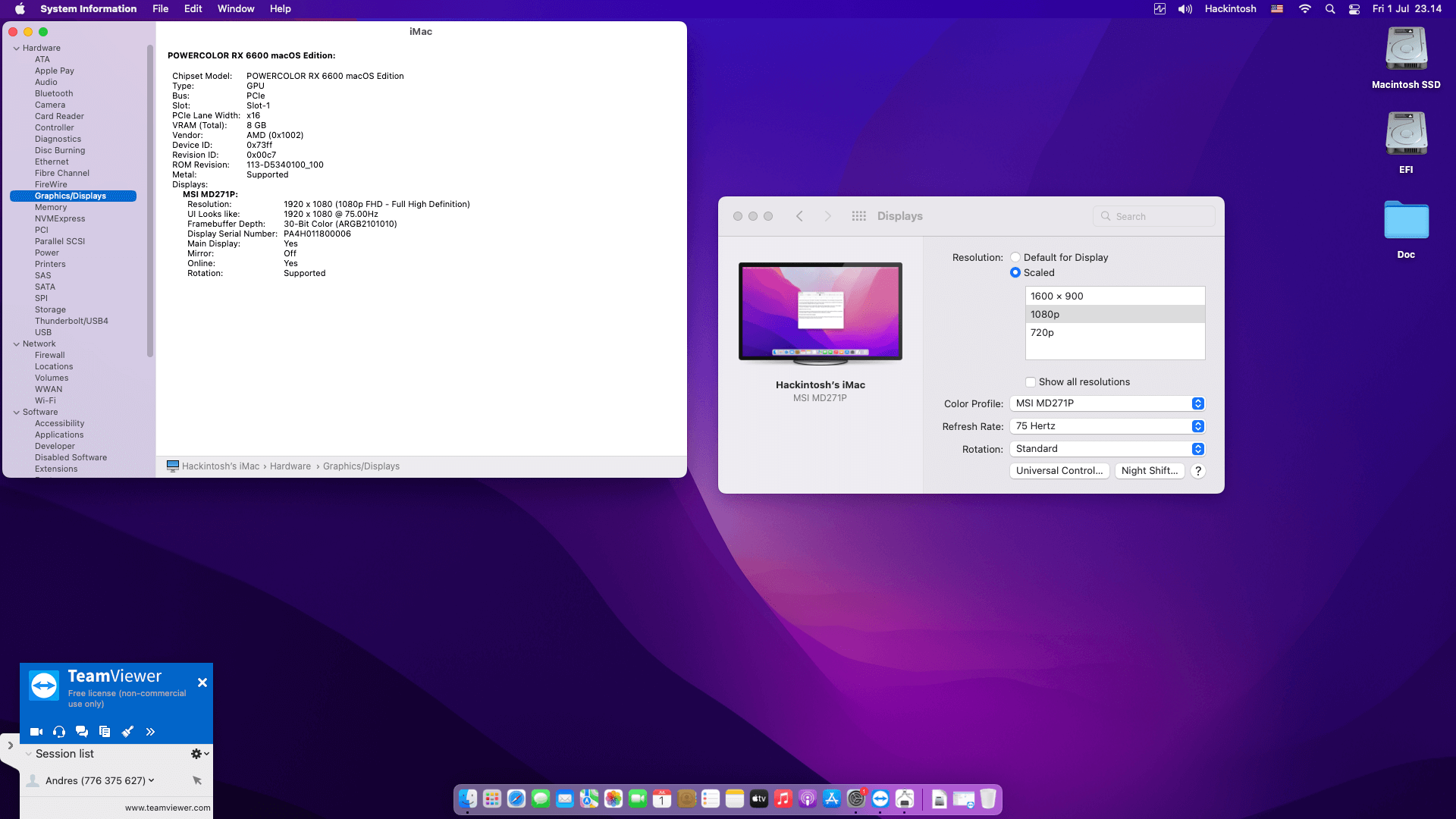1456x819 pixels.
Task: Select the USB hardware entry
Action: tap(43, 332)
